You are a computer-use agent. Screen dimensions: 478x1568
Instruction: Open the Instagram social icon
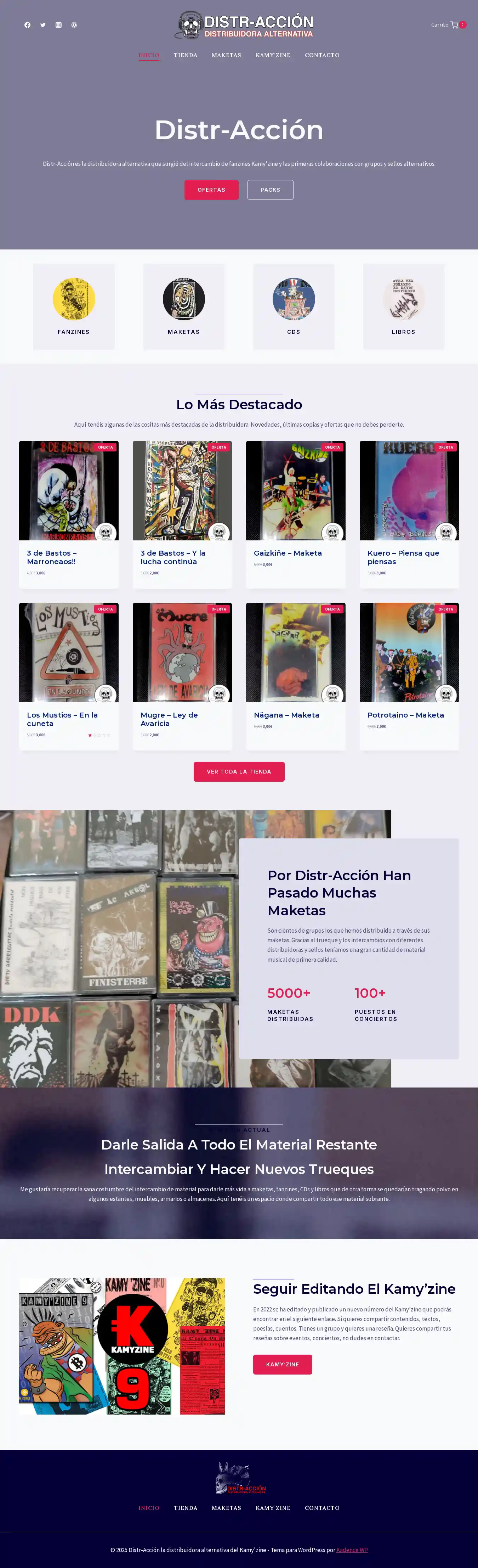(58, 25)
